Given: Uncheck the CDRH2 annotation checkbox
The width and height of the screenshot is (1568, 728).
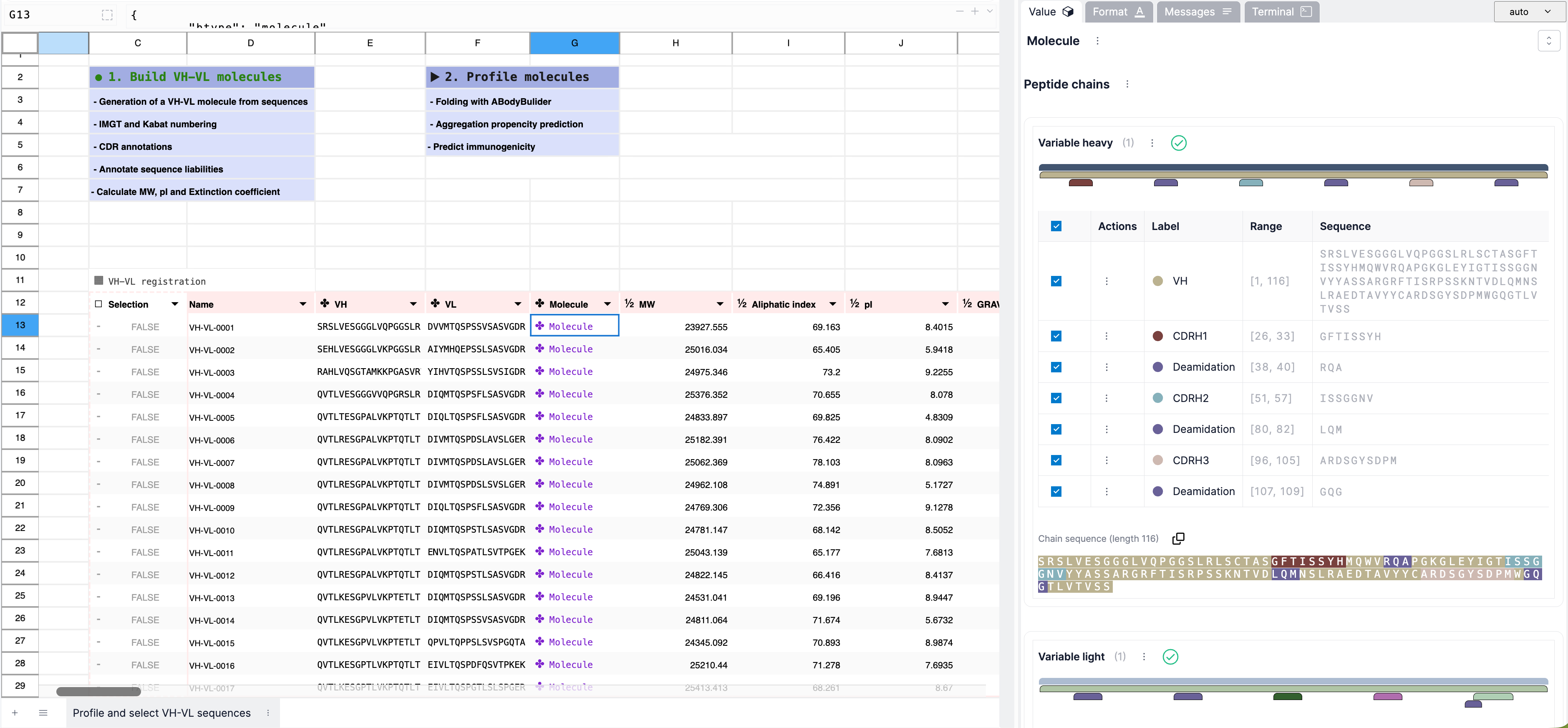Looking at the screenshot, I should pos(1056,398).
